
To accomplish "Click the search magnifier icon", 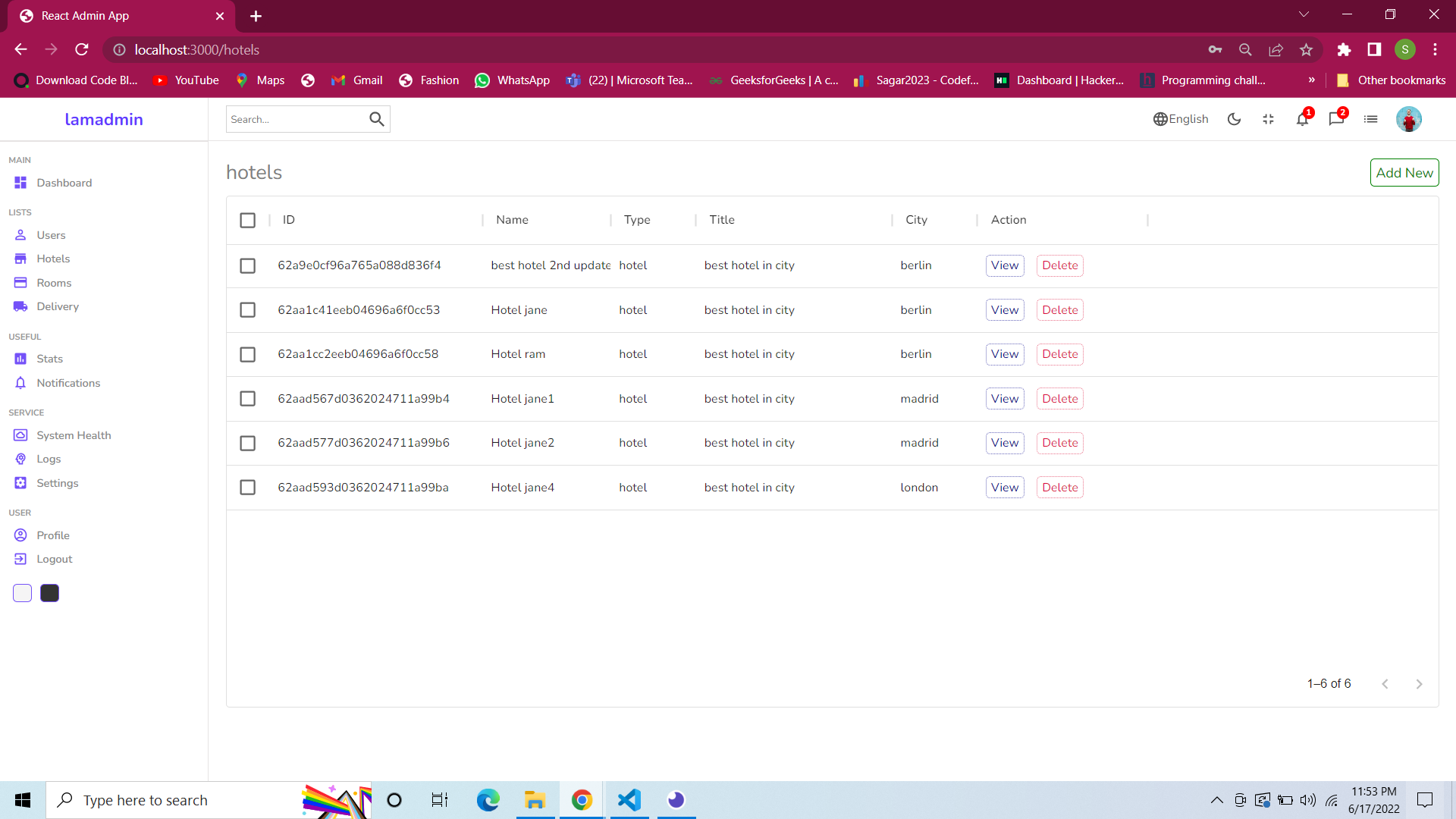I will [x=377, y=119].
